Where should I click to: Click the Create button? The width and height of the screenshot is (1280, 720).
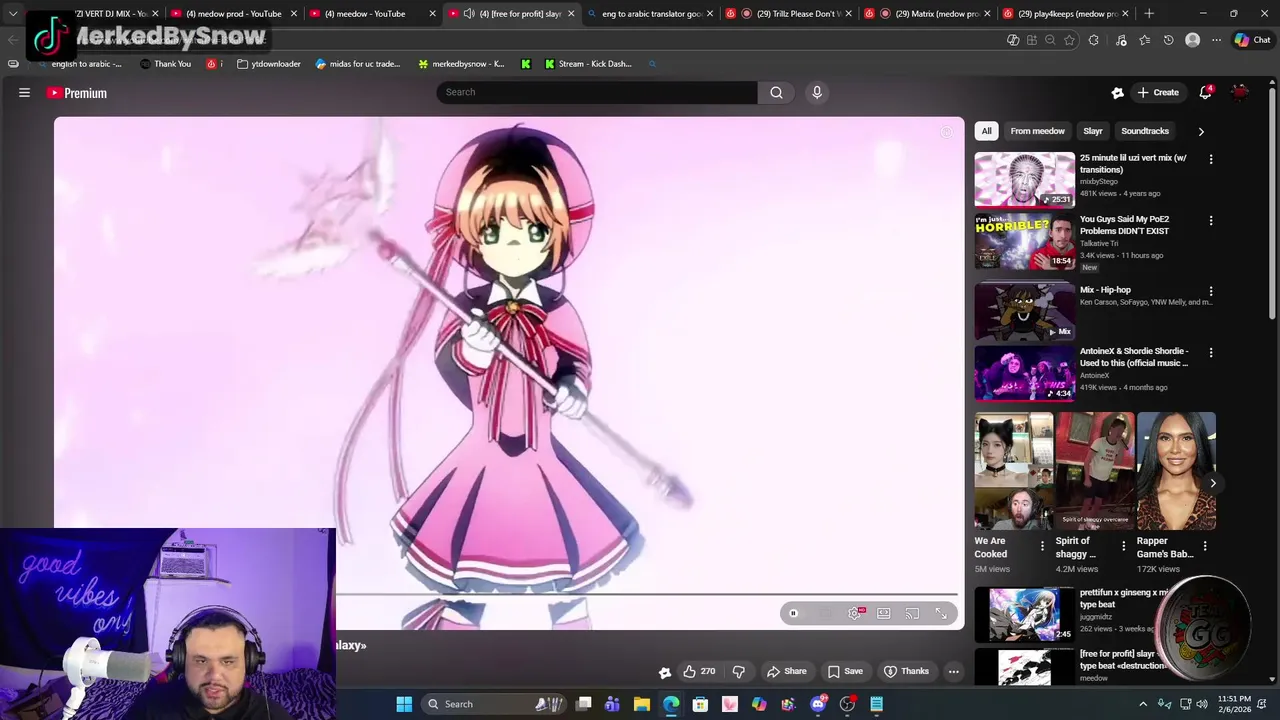coord(1158,92)
